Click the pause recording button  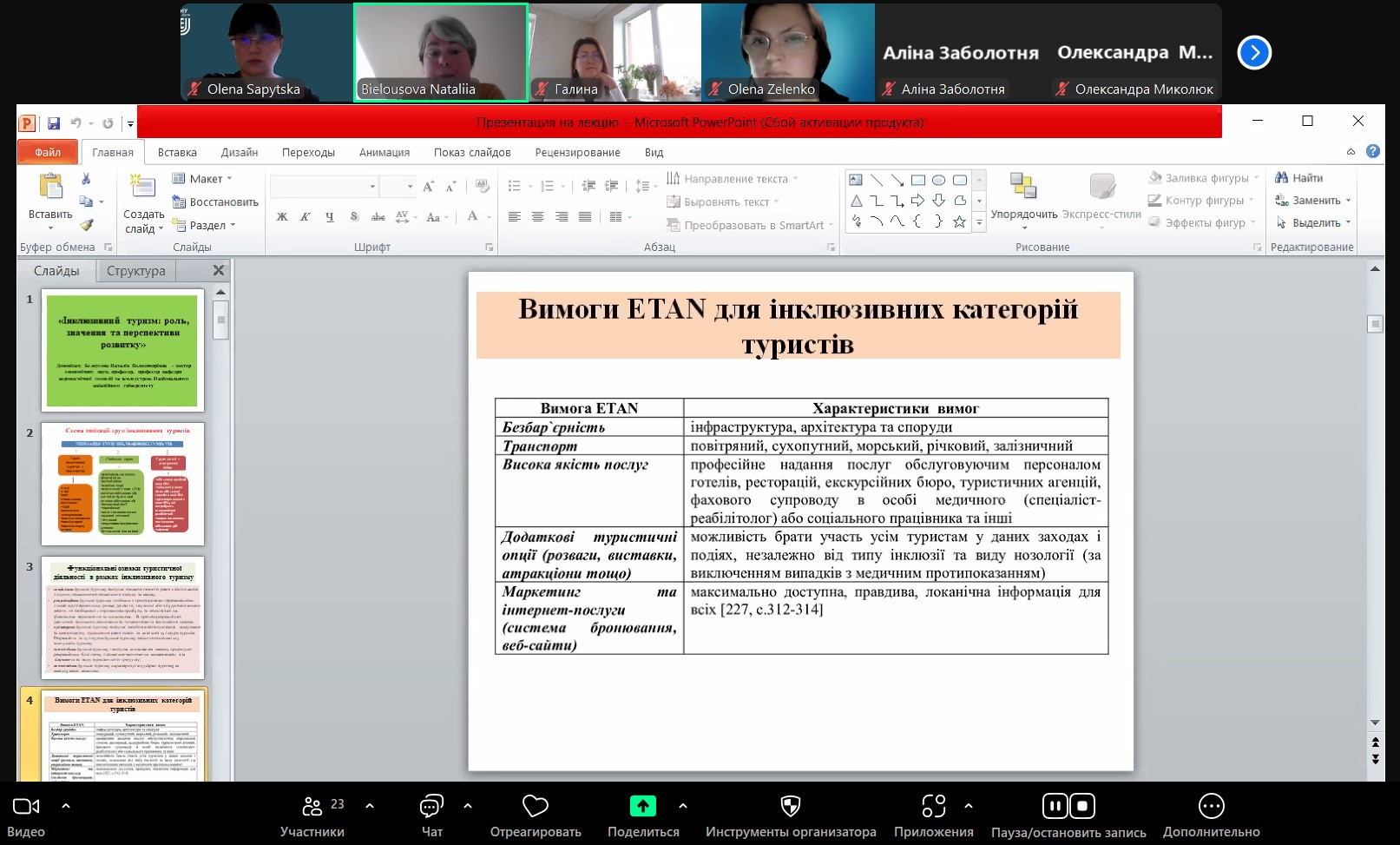pyautogui.click(x=1055, y=807)
